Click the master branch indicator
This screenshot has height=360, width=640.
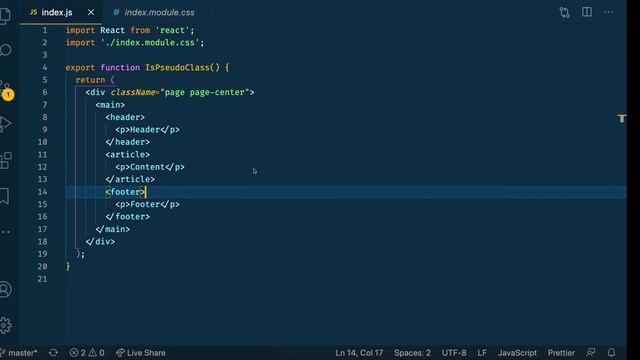[19, 353]
